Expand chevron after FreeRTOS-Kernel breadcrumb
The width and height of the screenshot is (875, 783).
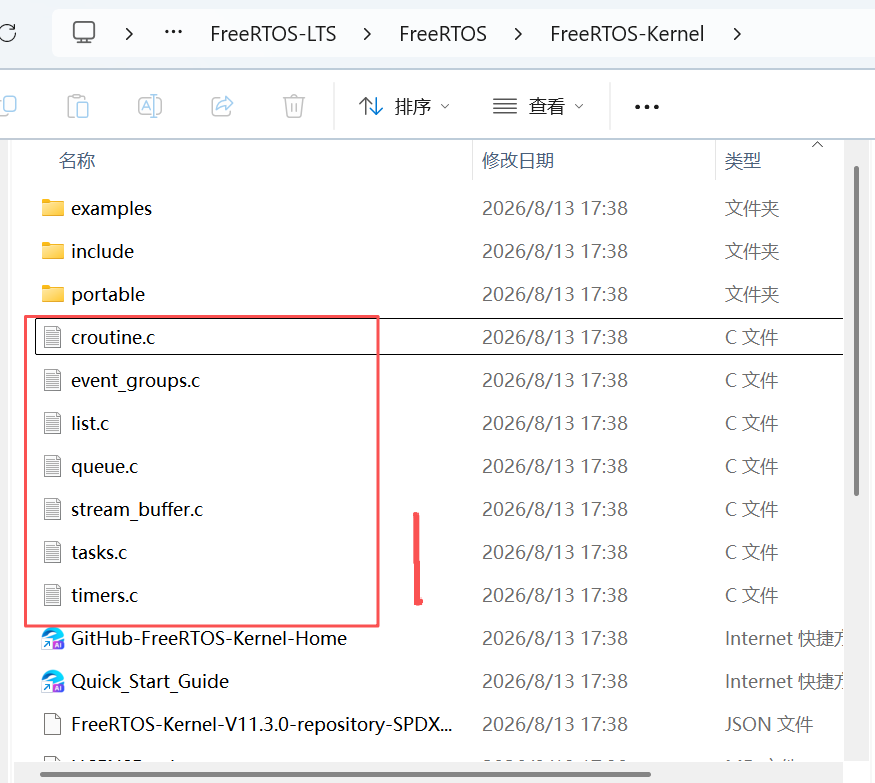[x=737, y=34]
